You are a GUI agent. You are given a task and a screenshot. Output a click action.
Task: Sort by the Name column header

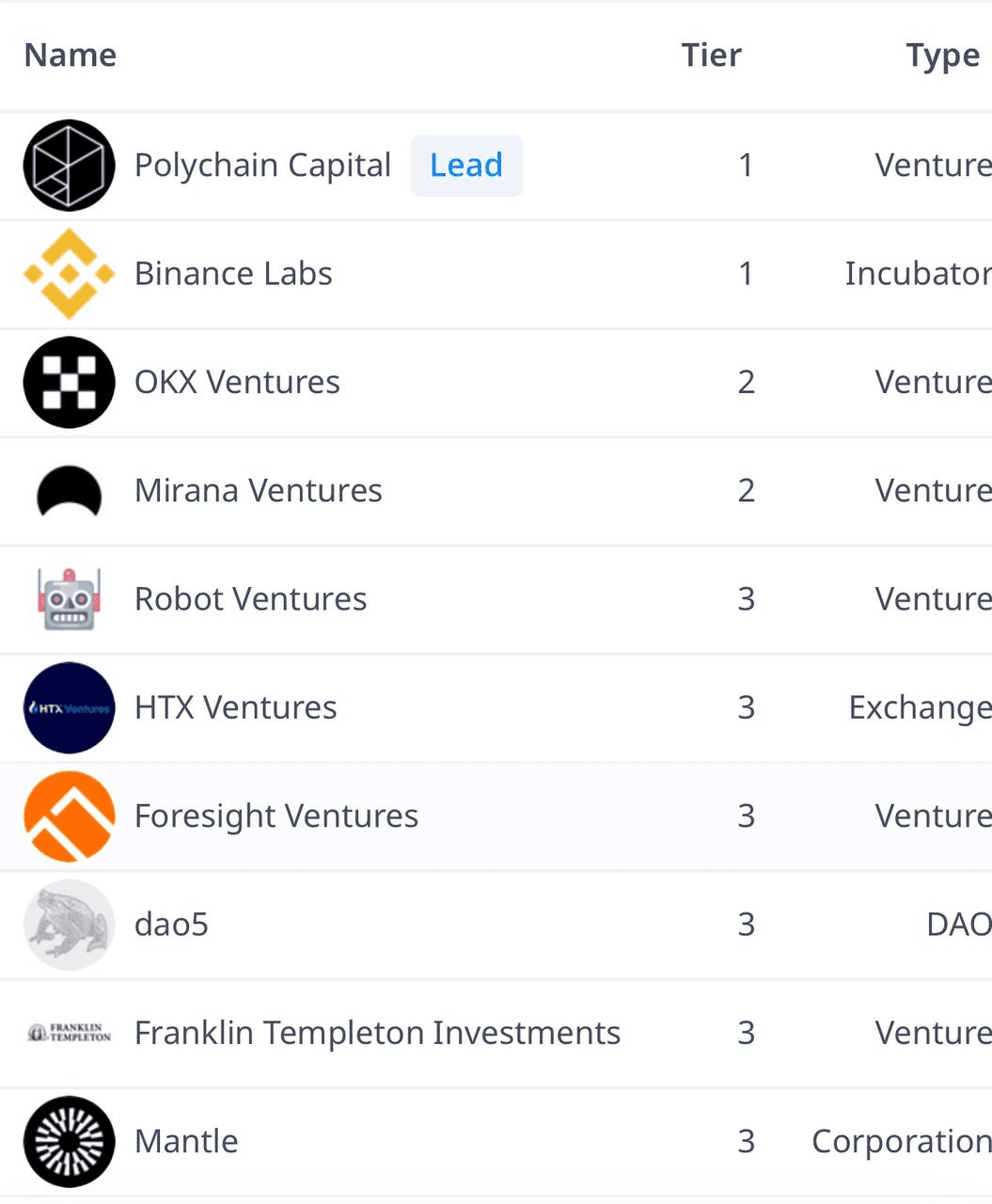[71, 55]
